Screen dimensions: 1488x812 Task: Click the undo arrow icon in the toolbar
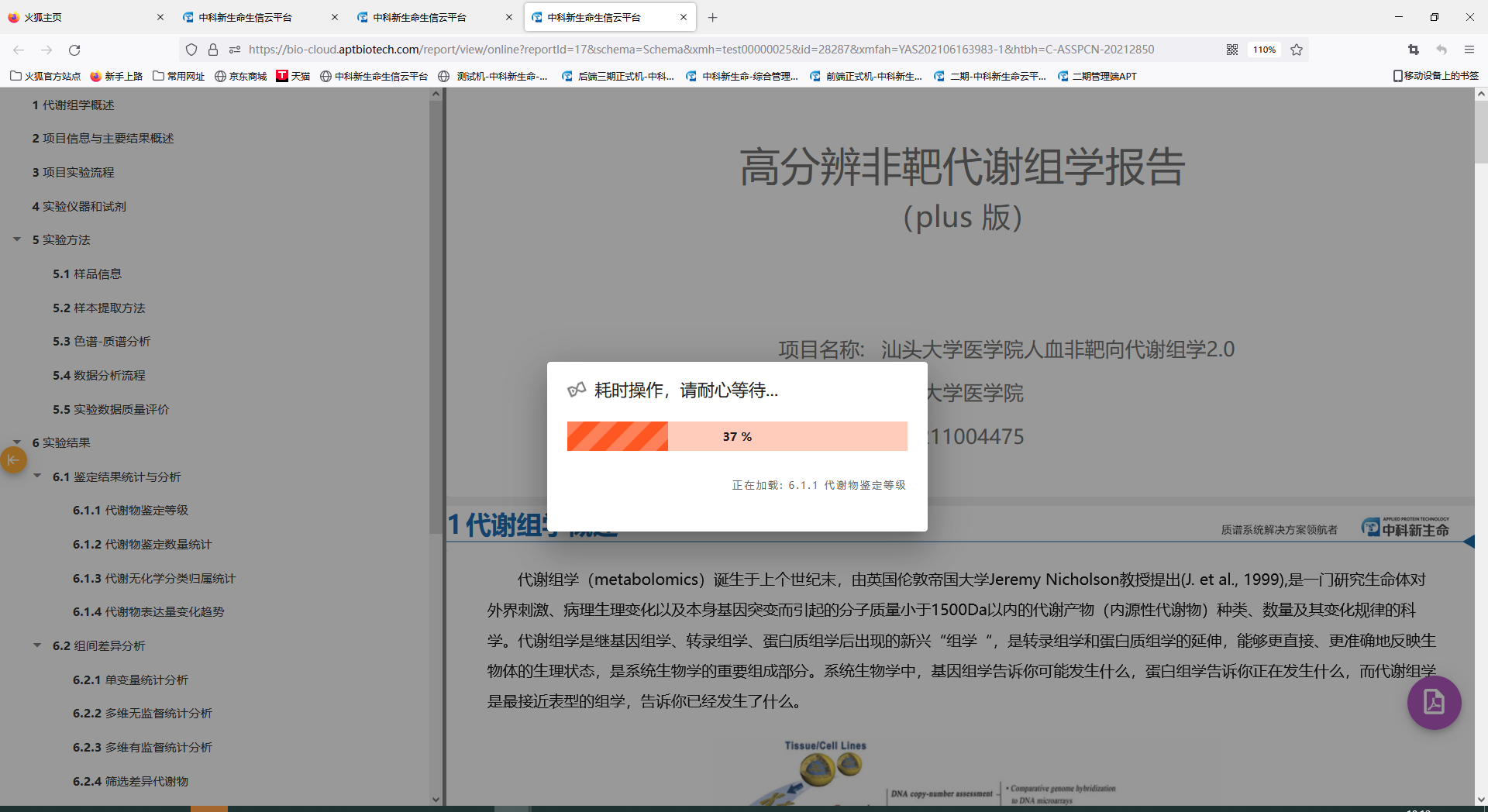pos(1441,50)
